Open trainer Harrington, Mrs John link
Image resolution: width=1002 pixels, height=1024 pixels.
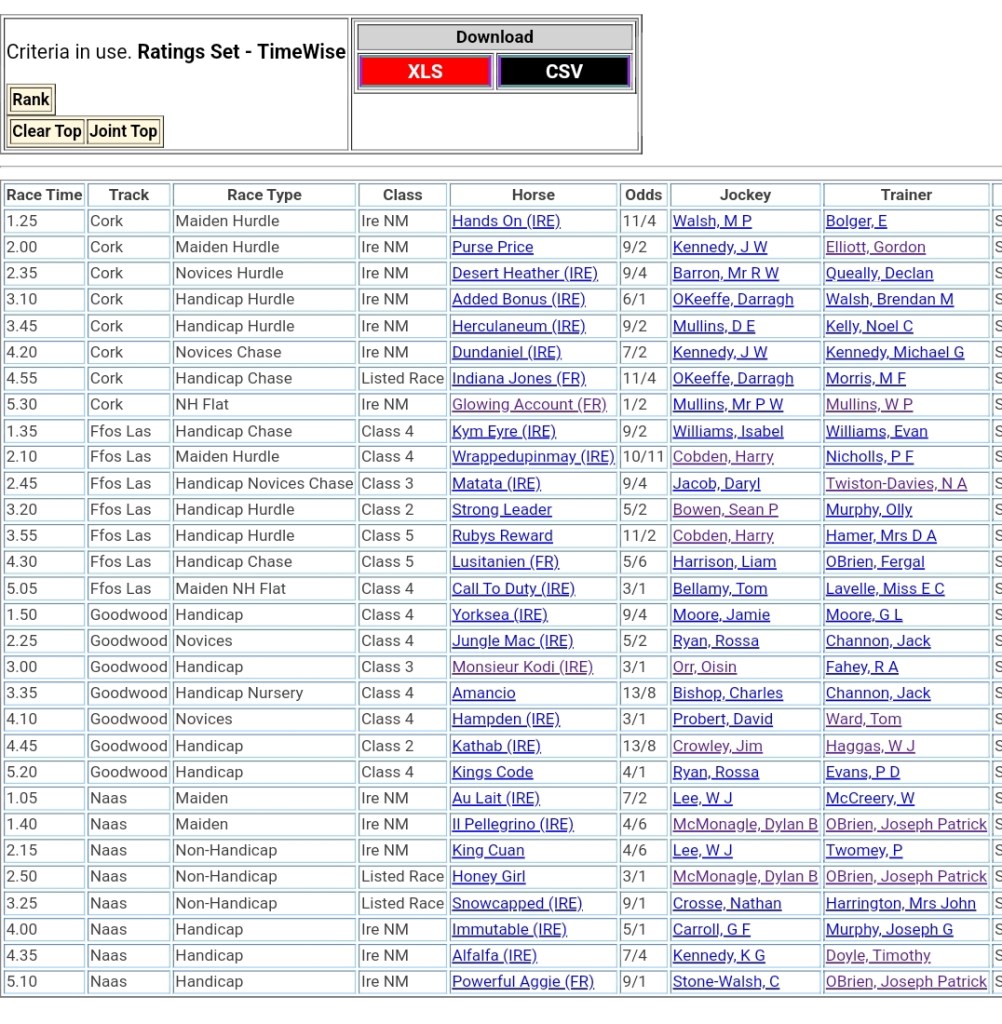pyautogui.click(x=900, y=903)
